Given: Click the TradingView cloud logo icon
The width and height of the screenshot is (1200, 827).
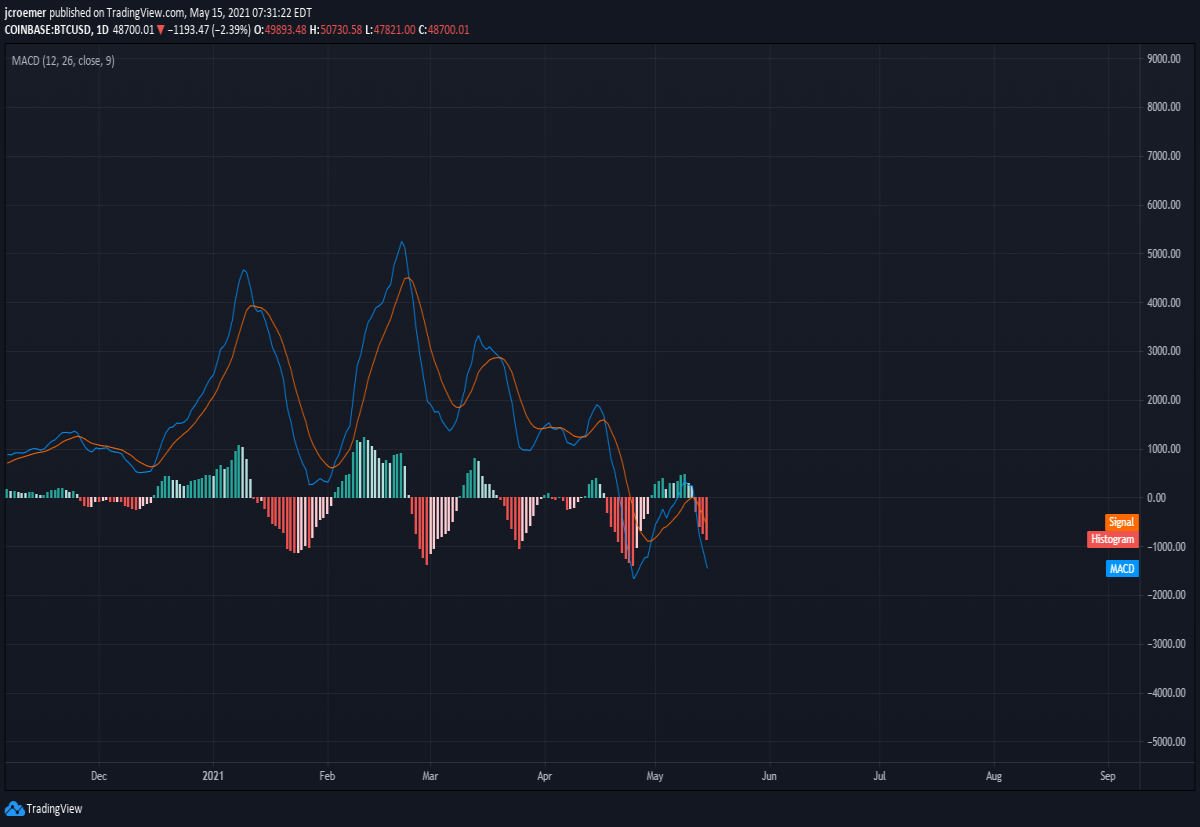Looking at the screenshot, I should [14, 809].
